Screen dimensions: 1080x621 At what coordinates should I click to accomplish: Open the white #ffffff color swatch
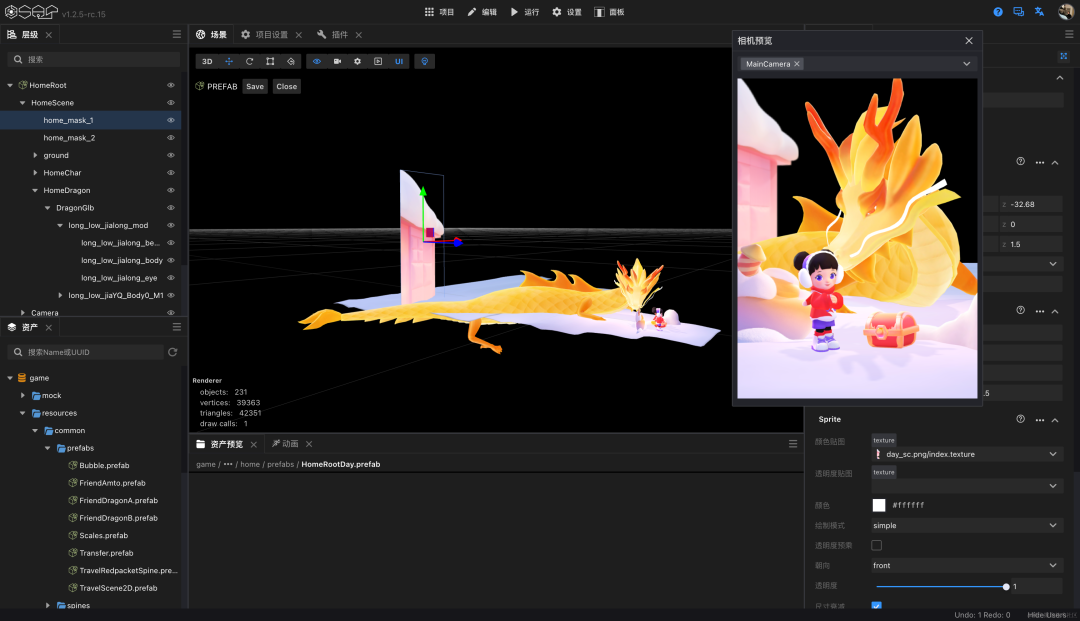(879, 505)
